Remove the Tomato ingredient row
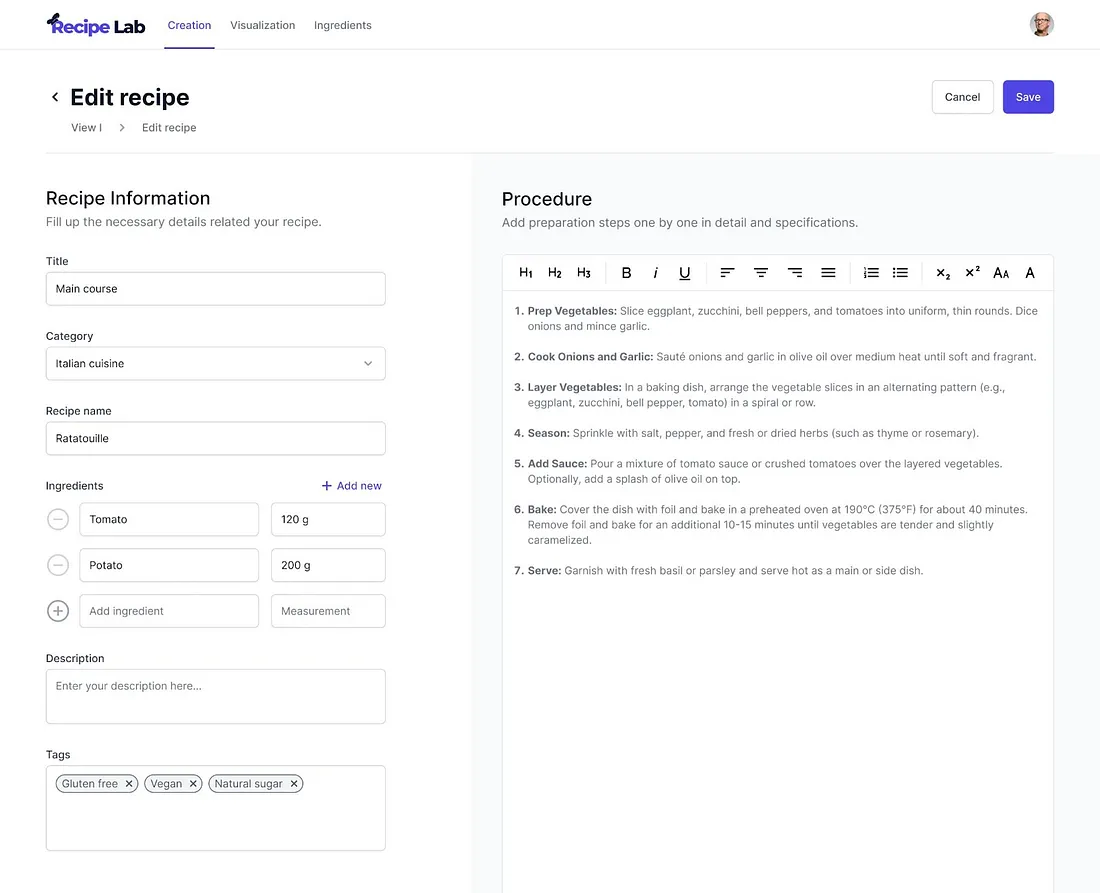Screen dimensions: 1100x893 coord(58,520)
